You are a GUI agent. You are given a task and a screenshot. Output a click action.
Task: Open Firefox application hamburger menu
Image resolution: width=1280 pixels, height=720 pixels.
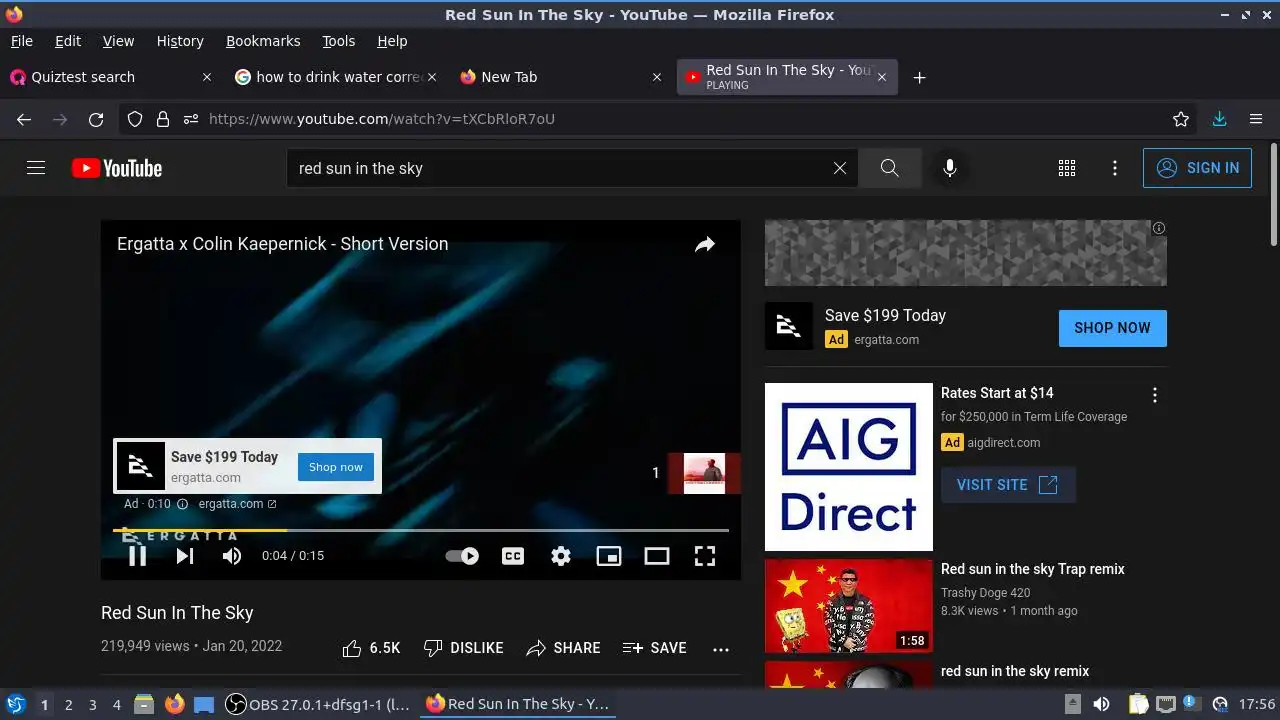1256,119
